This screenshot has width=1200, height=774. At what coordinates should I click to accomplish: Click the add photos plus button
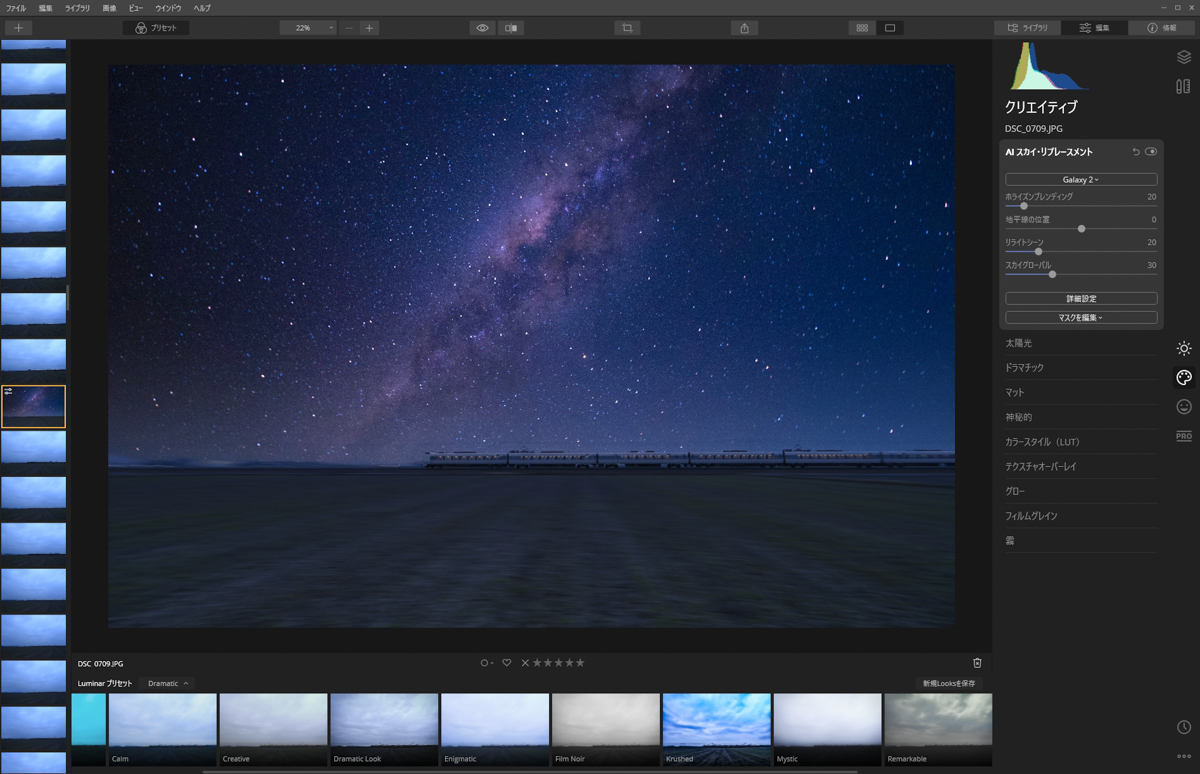[18, 28]
